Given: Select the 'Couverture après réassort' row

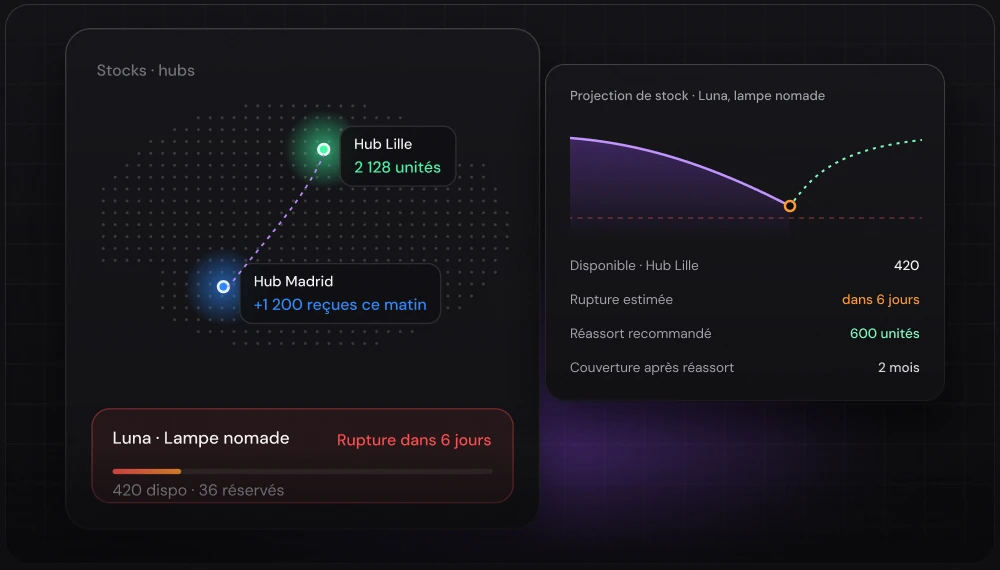Looking at the screenshot, I should click(x=744, y=367).
